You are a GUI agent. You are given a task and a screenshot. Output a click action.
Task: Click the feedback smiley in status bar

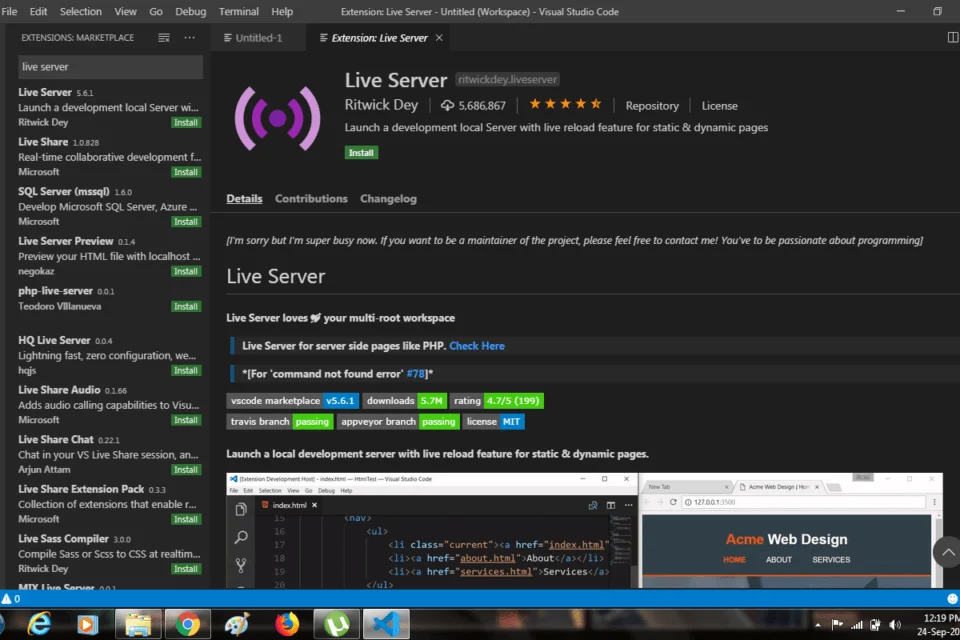coord(952,598)
